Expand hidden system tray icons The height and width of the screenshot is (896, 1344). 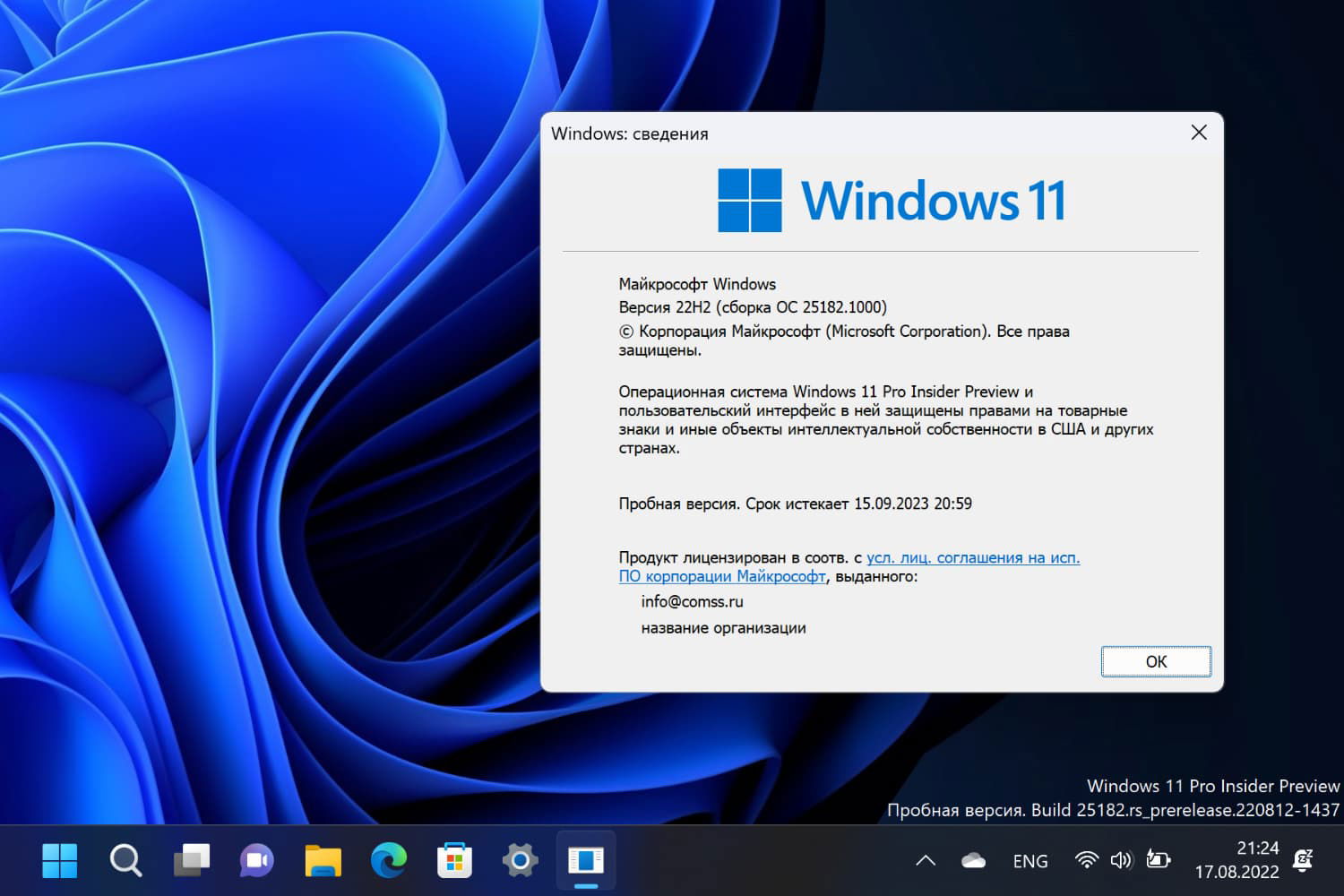(x=926, y=860)
